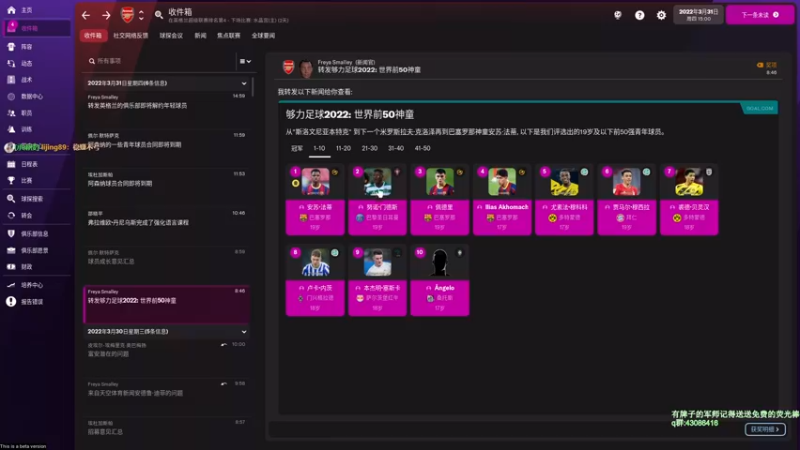Open the 主页 Home icon in sidebar
The height and width of the screenshot is (450, 800).
pos(11,10)
